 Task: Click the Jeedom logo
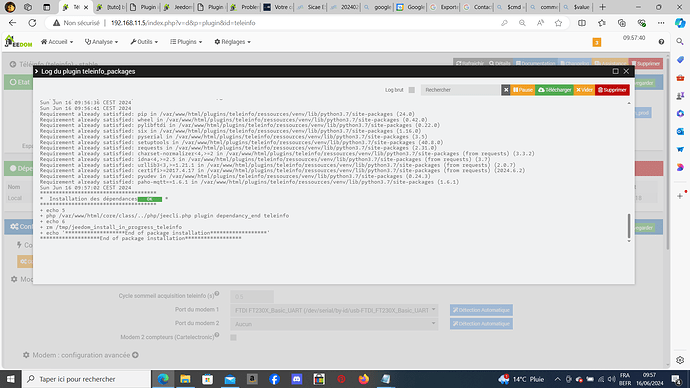point(18,42)
